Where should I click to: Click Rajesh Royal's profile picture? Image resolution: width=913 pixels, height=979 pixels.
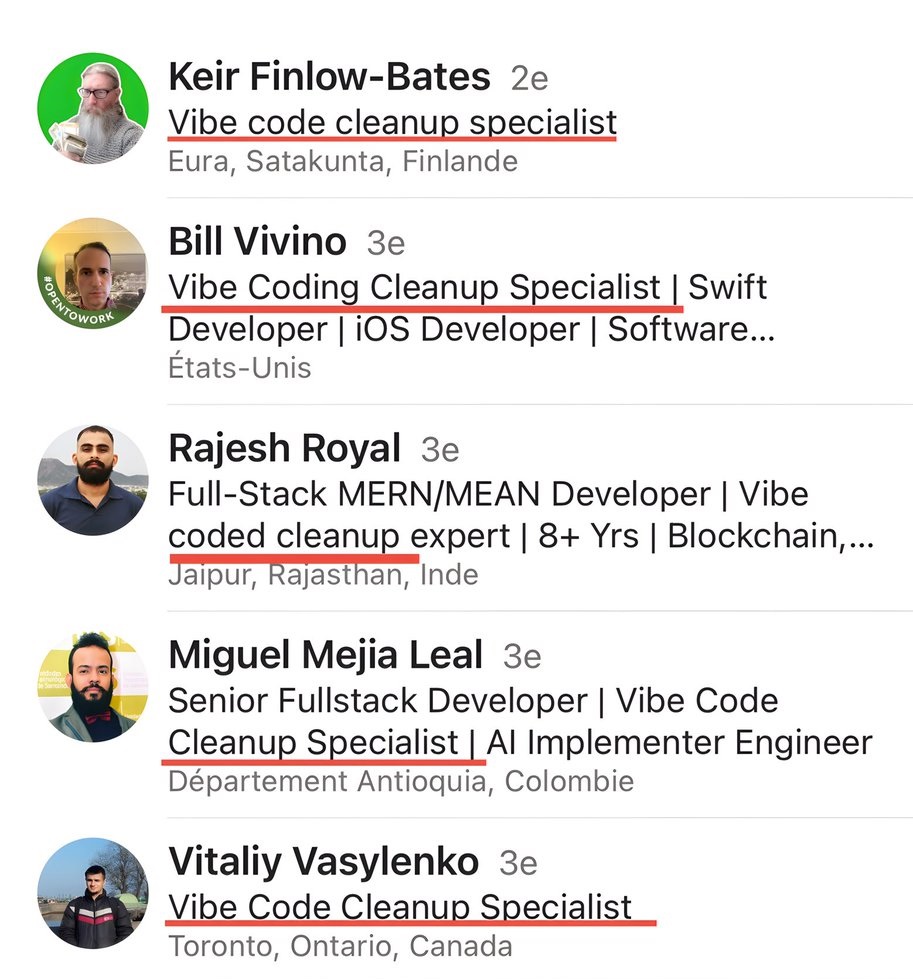93,480
